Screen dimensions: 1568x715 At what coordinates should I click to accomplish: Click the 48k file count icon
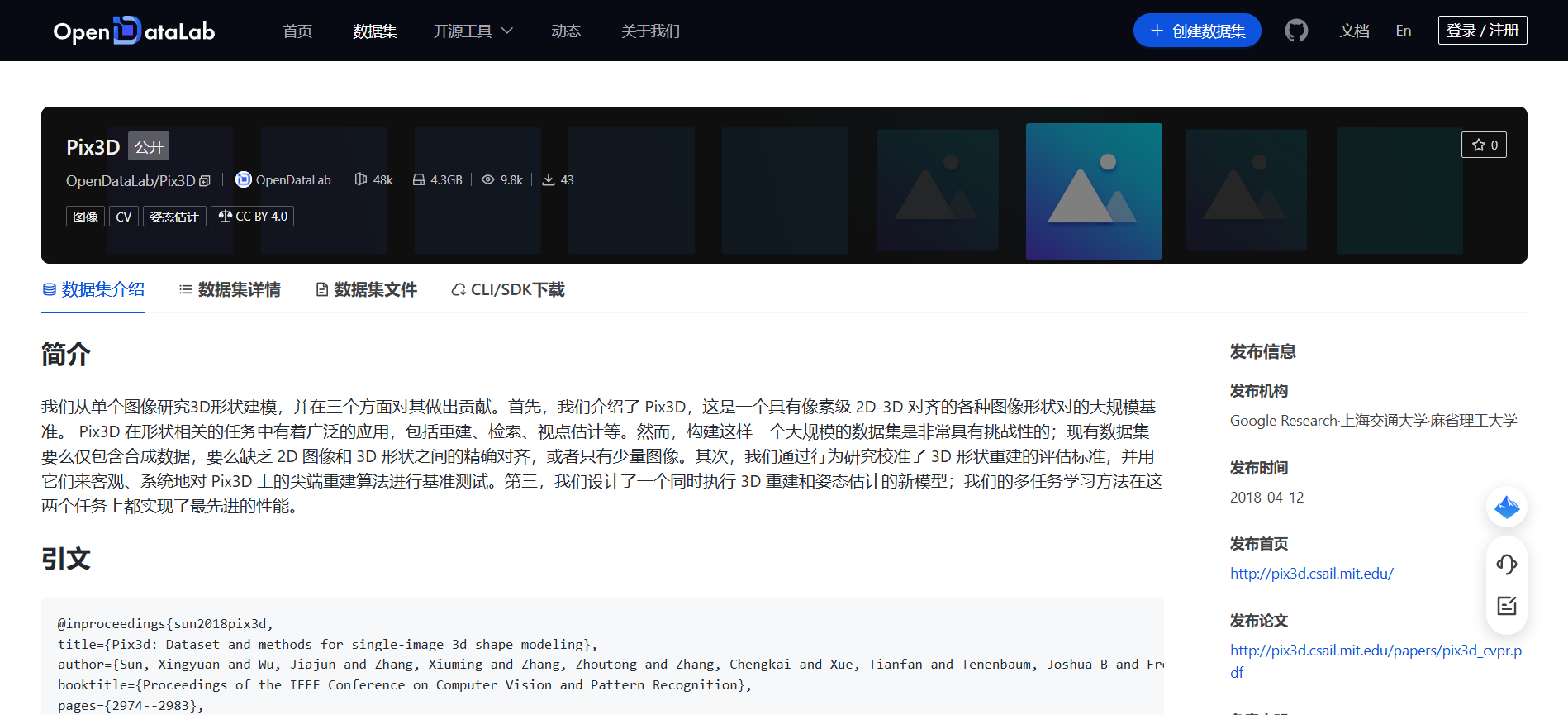(x=361, y=179)
